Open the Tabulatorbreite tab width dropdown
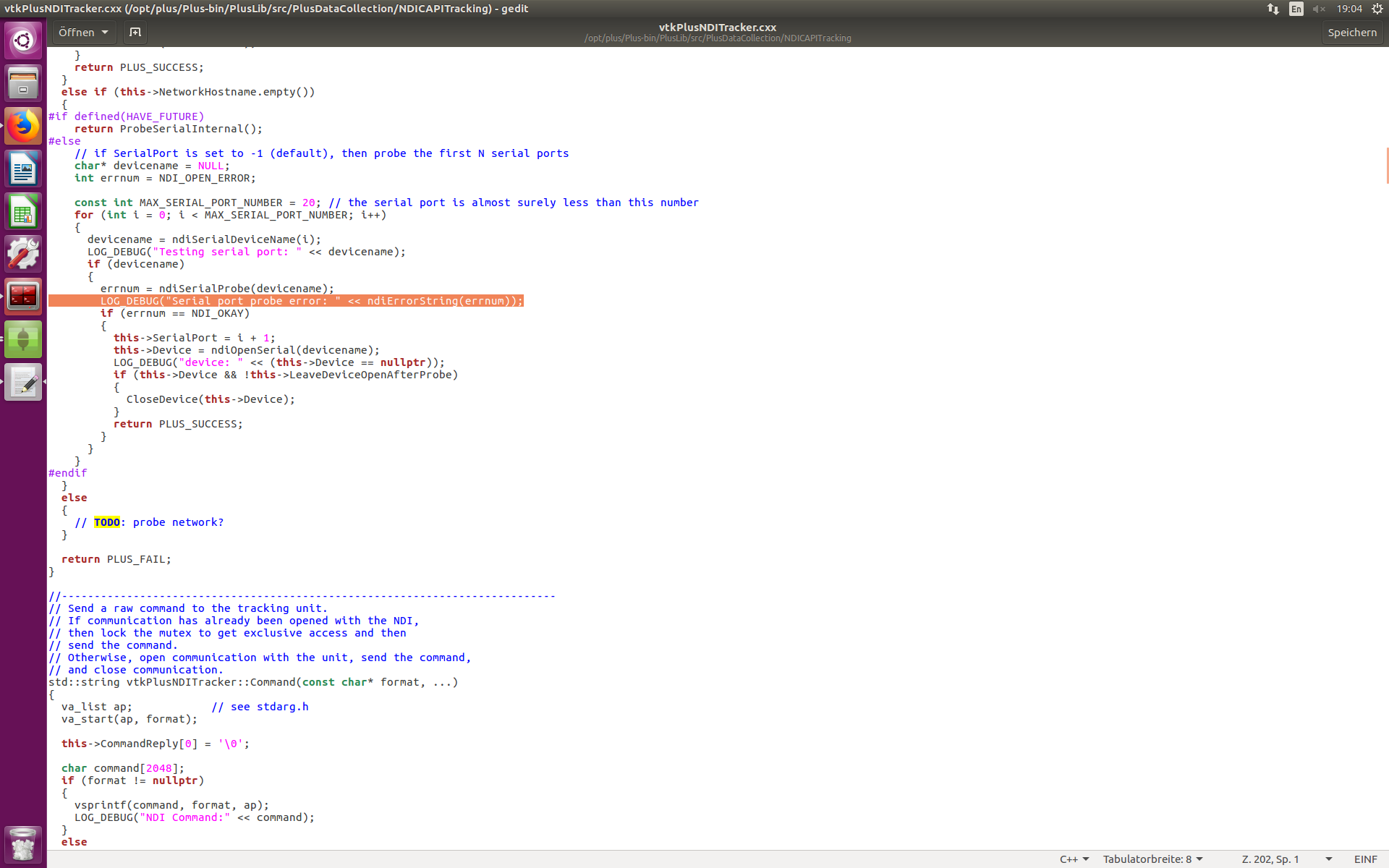Image resolution: width=1389 pixels, height=868 pixels. (x=1152, y=859)
